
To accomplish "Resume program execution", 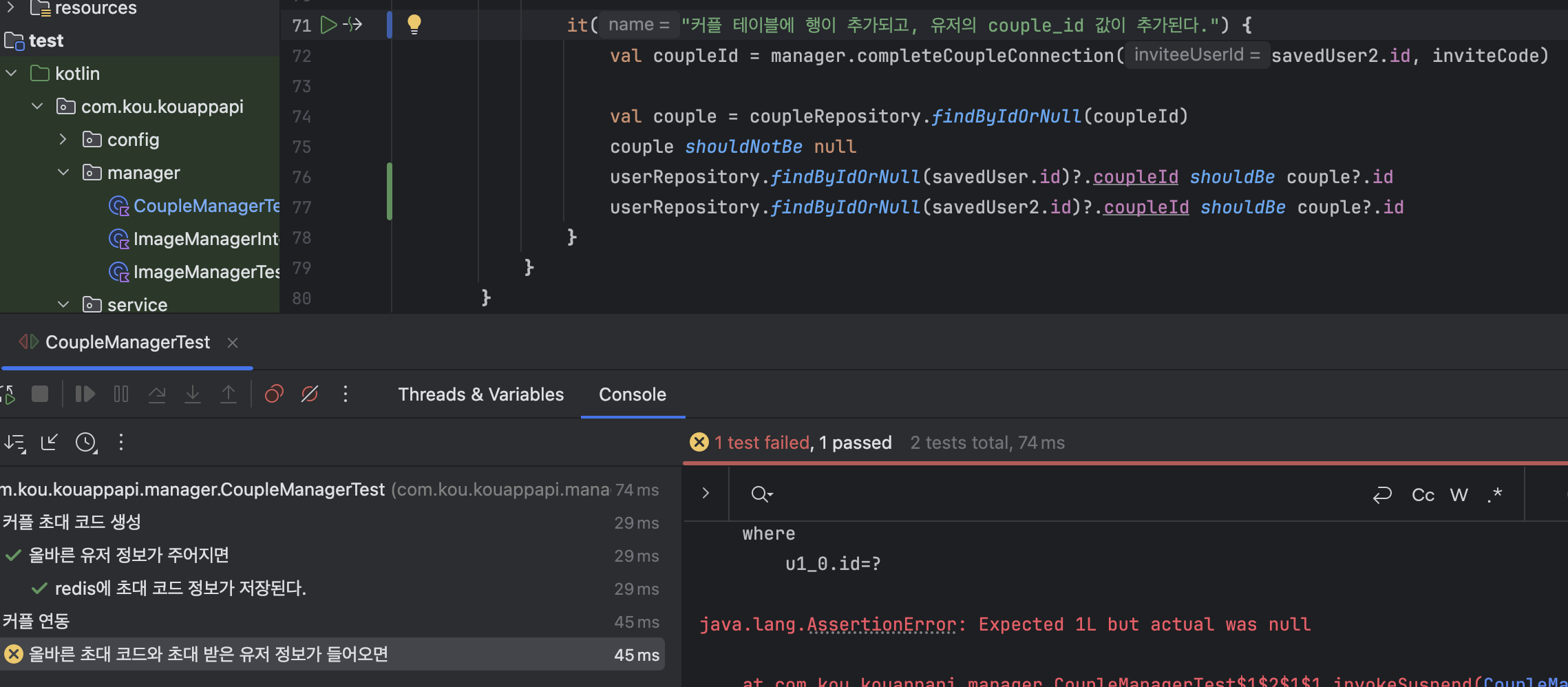I will (85, 394).
